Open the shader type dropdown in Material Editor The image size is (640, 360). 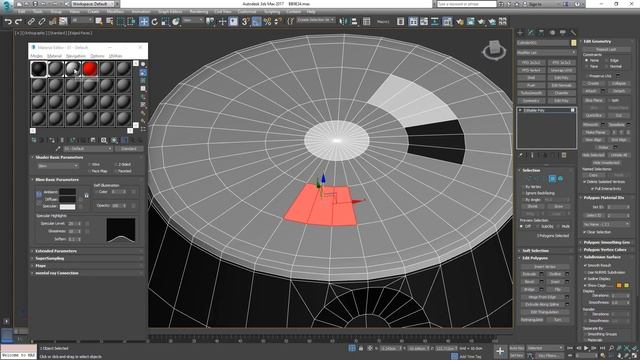[x=58, y=166]
